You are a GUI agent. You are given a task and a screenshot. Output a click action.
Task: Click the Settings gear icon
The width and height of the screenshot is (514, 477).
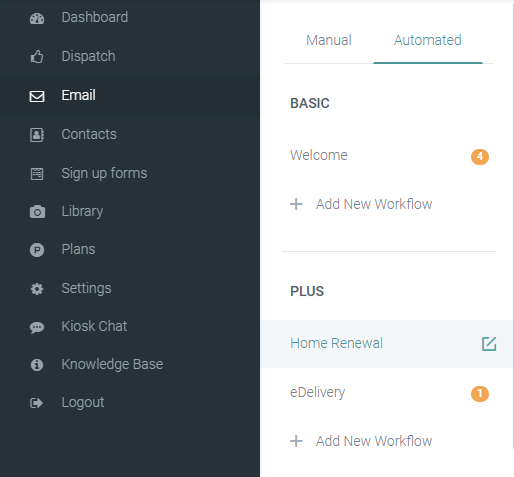(37, 289)
